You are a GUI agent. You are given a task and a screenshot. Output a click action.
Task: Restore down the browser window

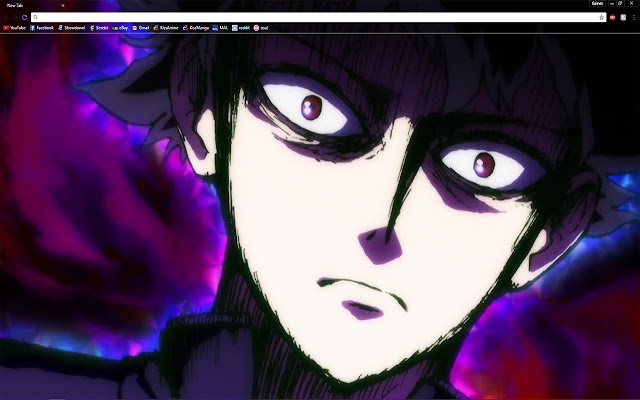(x=620, y=3)
